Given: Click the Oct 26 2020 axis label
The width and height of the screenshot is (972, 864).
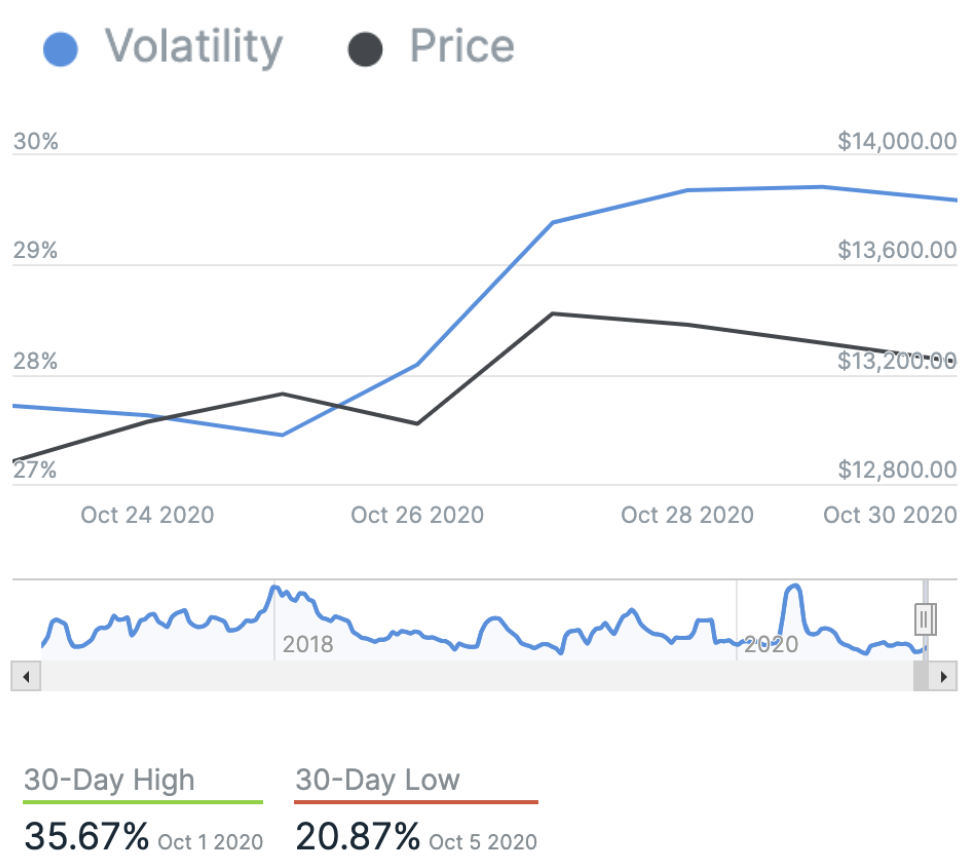Looking at the screenshot, I should [x=417, y=515].
